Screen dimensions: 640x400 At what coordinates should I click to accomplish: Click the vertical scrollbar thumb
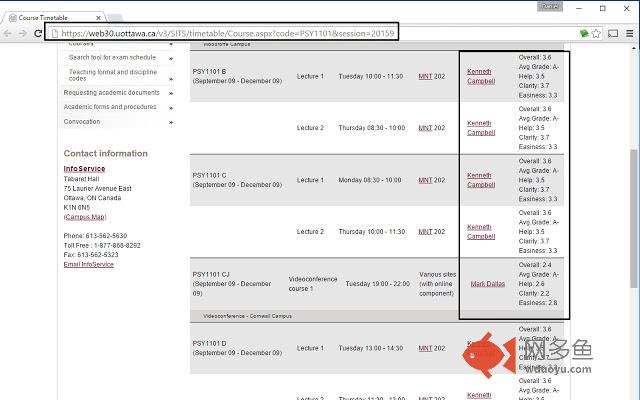[x=634, y=218]
